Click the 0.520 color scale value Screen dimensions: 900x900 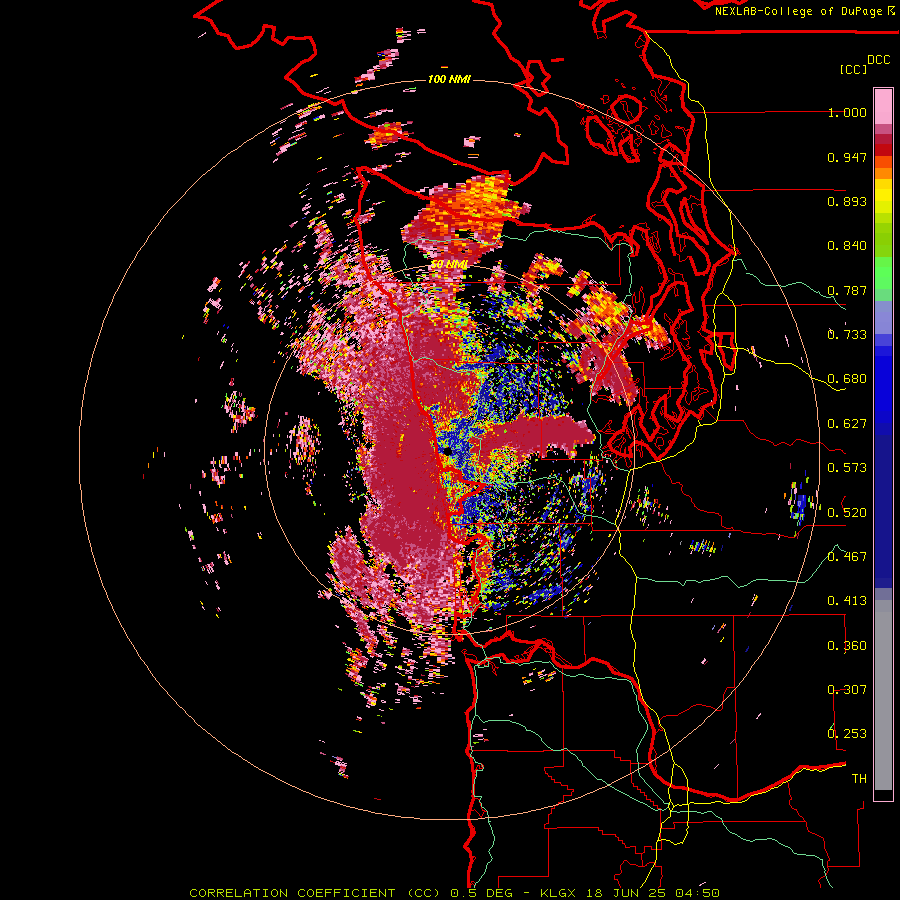[x=847, y=512]
